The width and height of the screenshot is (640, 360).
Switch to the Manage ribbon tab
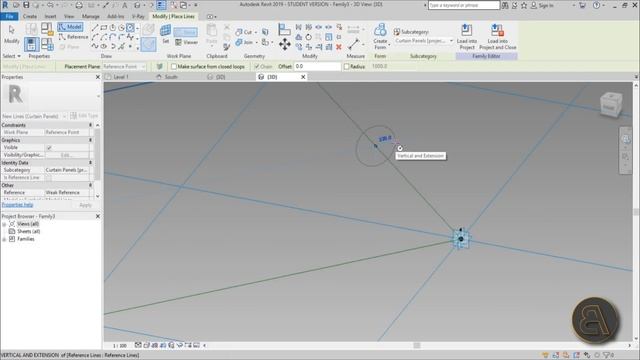(x=91, y=16)
